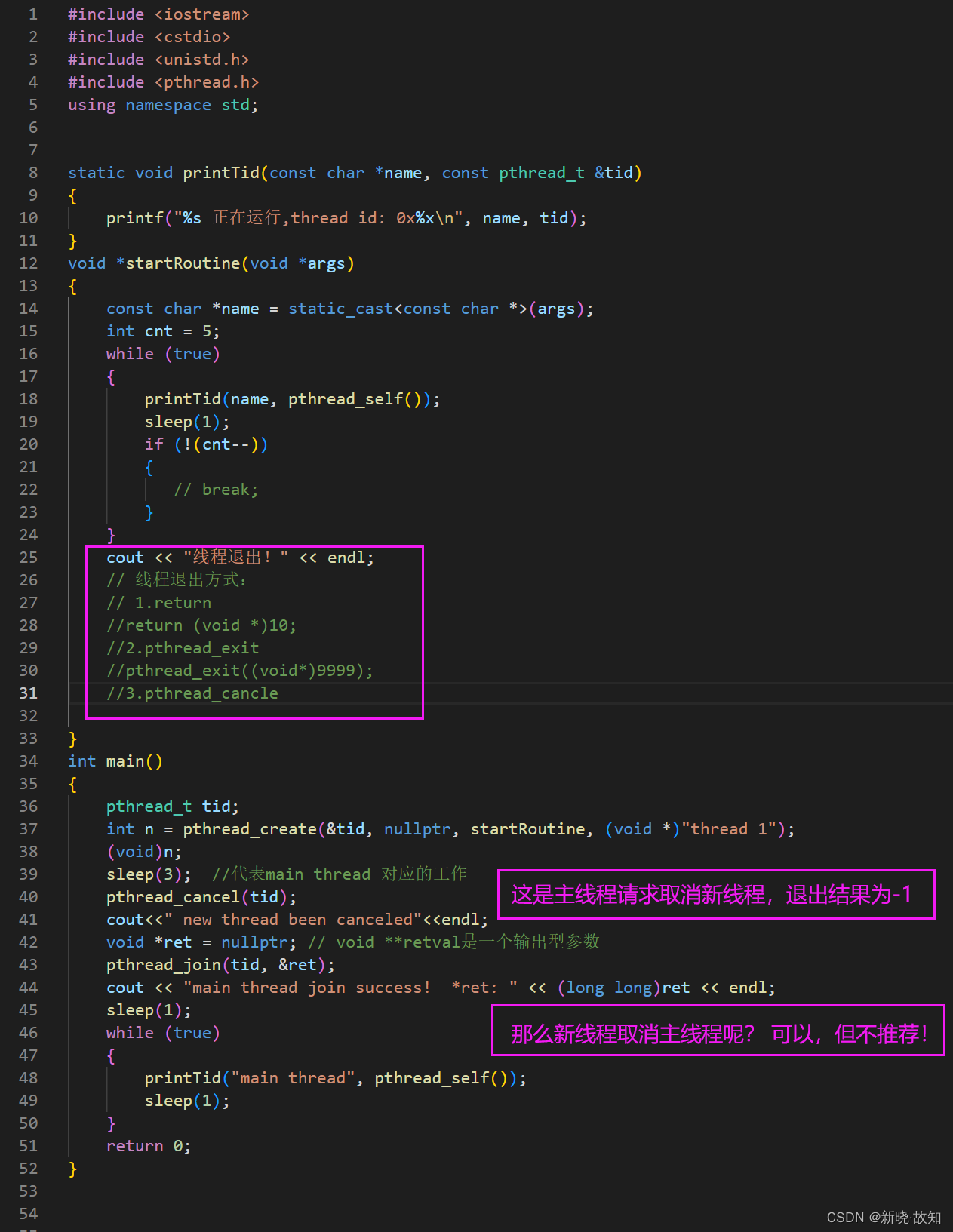The height and width of the screenshot is (1232, 953).
Task: Click 'while (true)' on line 46
Action: (163, 1033)
